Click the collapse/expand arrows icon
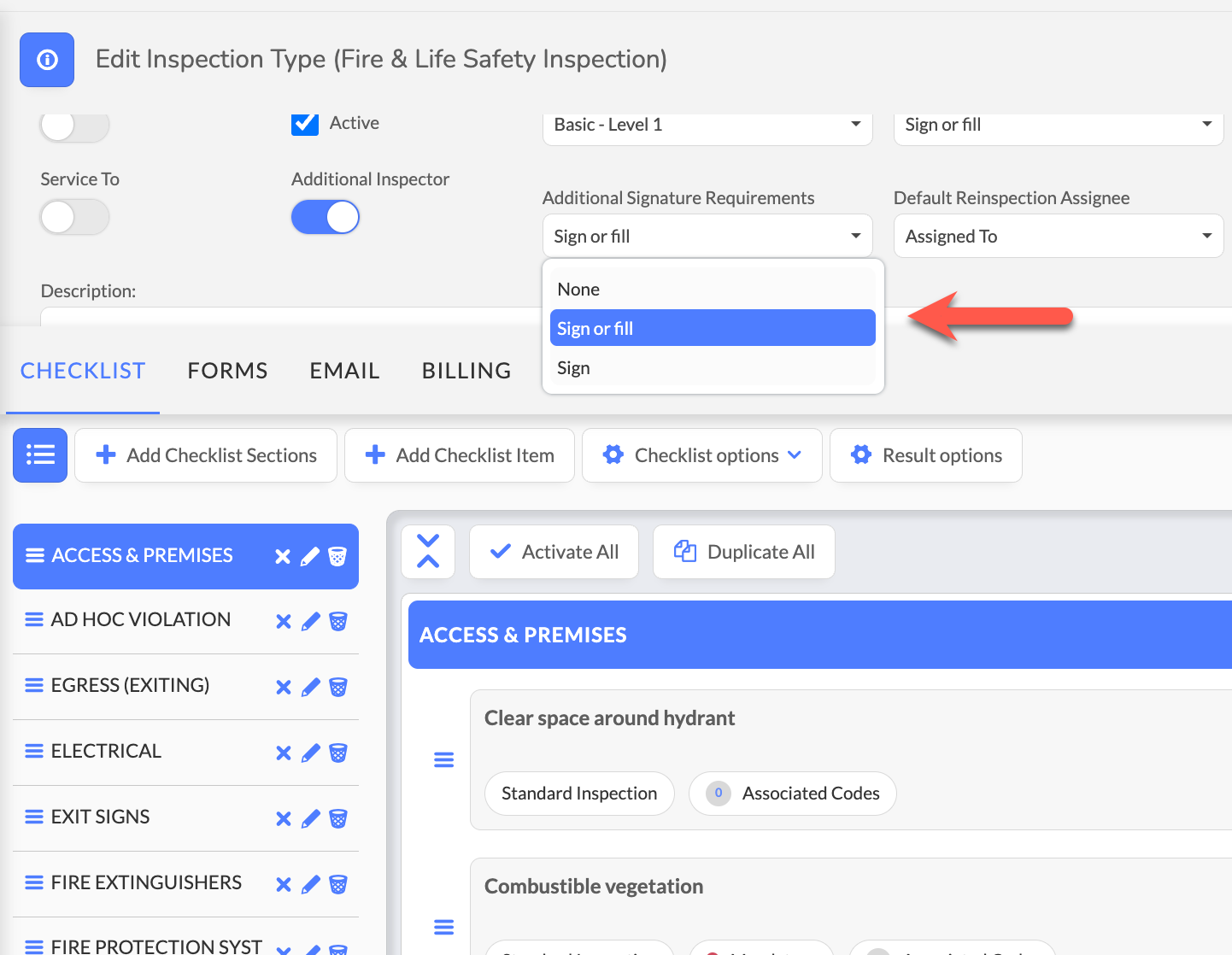Viewport: 1232px width, 955px height. click(428, 552)
